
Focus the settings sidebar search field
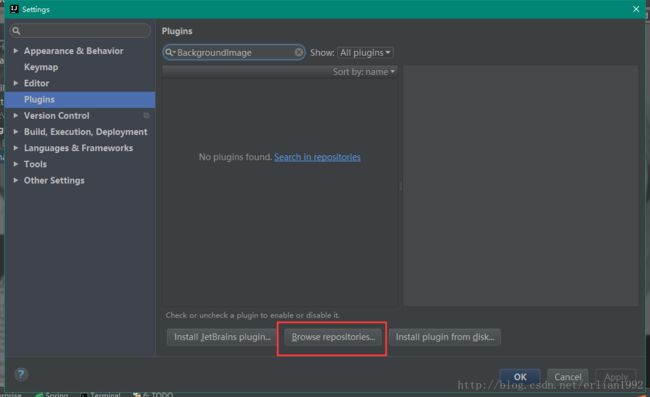point(80,31)
